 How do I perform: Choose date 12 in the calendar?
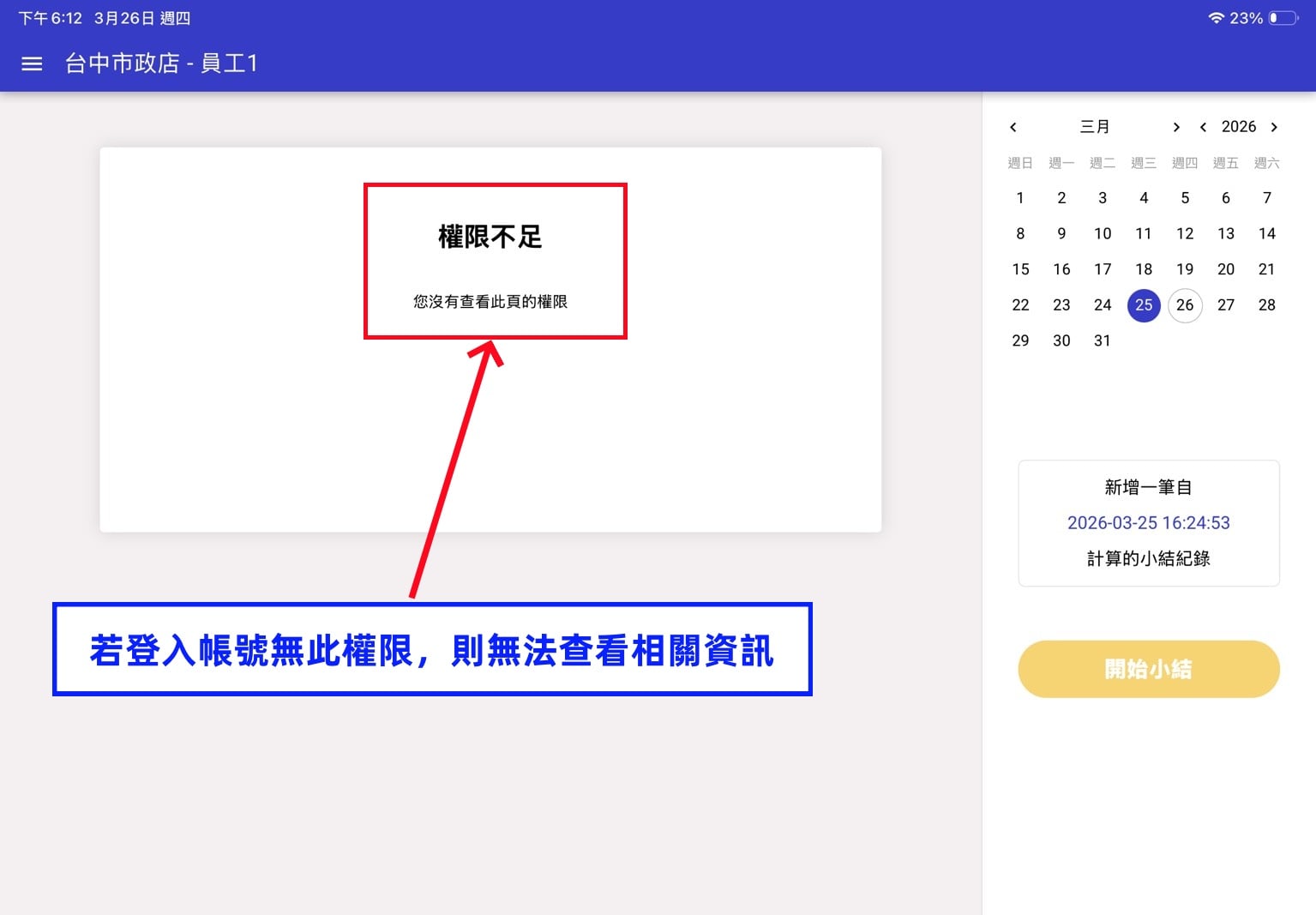pos(1185,233)
